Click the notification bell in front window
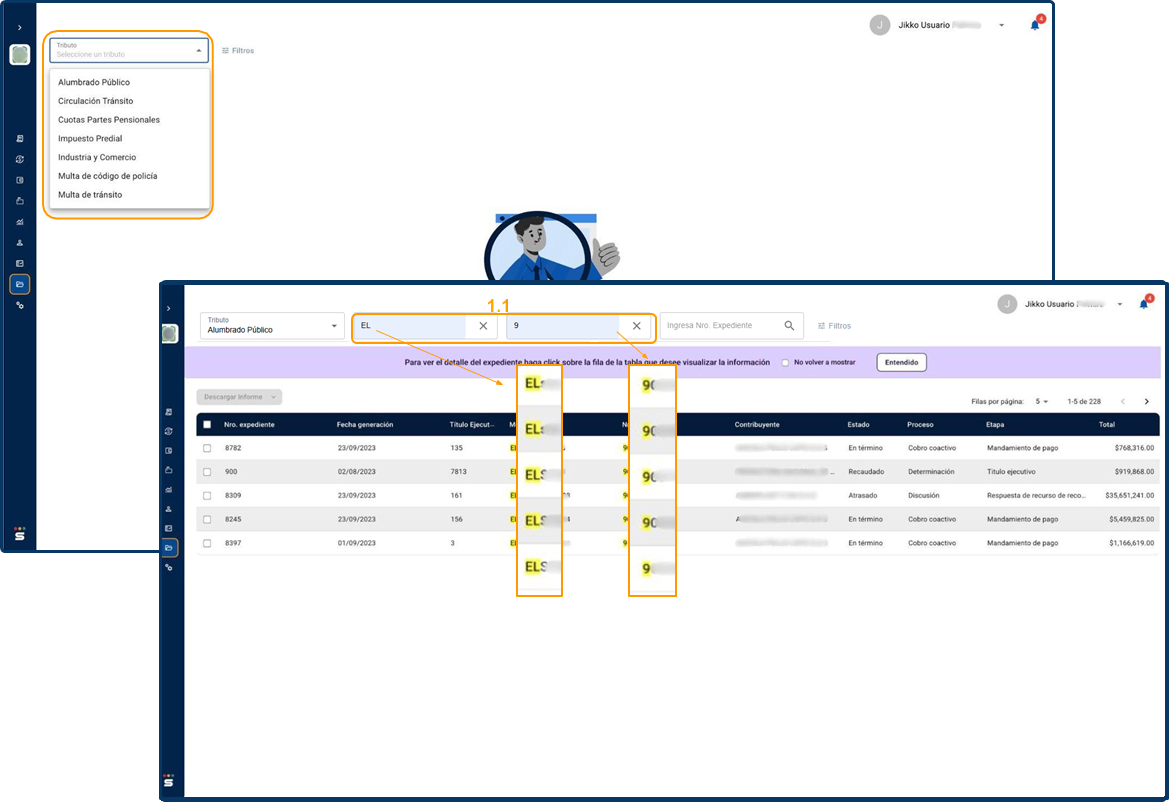This screenshot has height=802, width=1169. tap(1143, 304)
